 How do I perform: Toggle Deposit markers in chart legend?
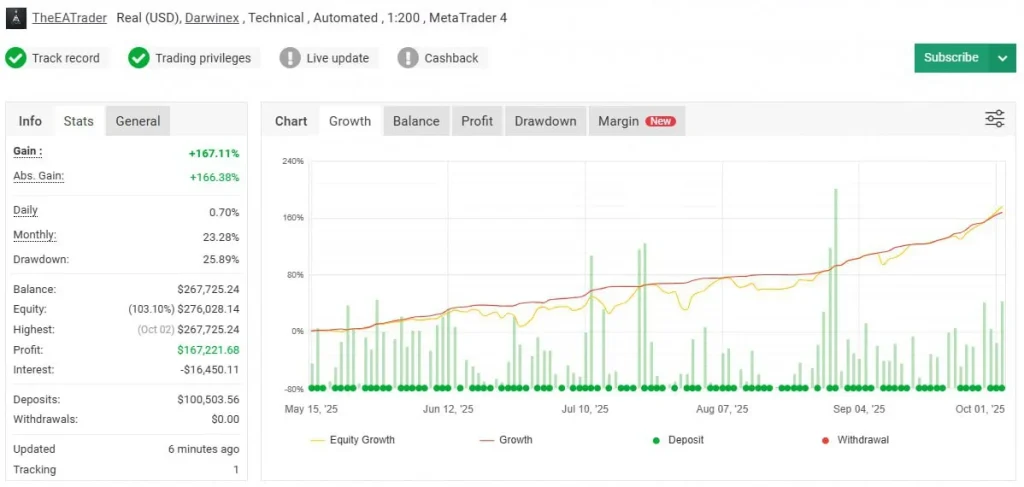[x=678, y=440]
